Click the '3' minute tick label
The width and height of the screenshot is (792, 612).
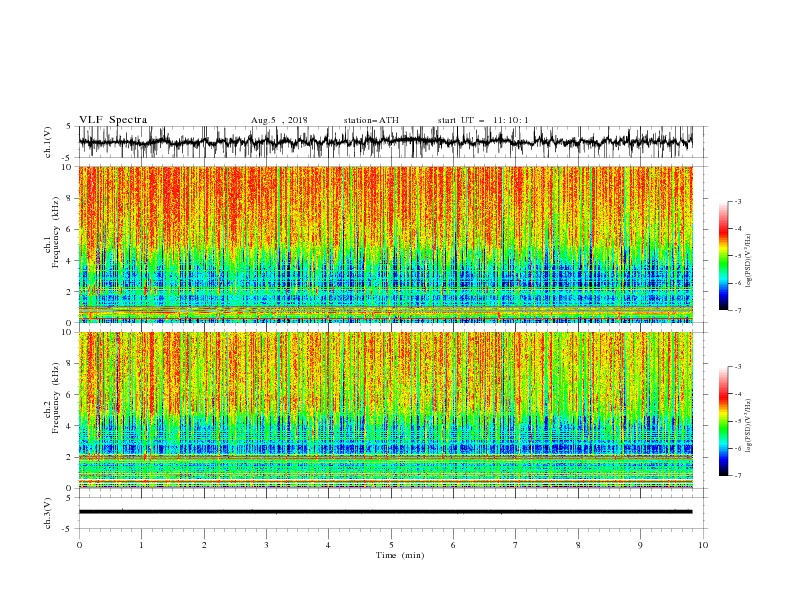pos(266,545)
